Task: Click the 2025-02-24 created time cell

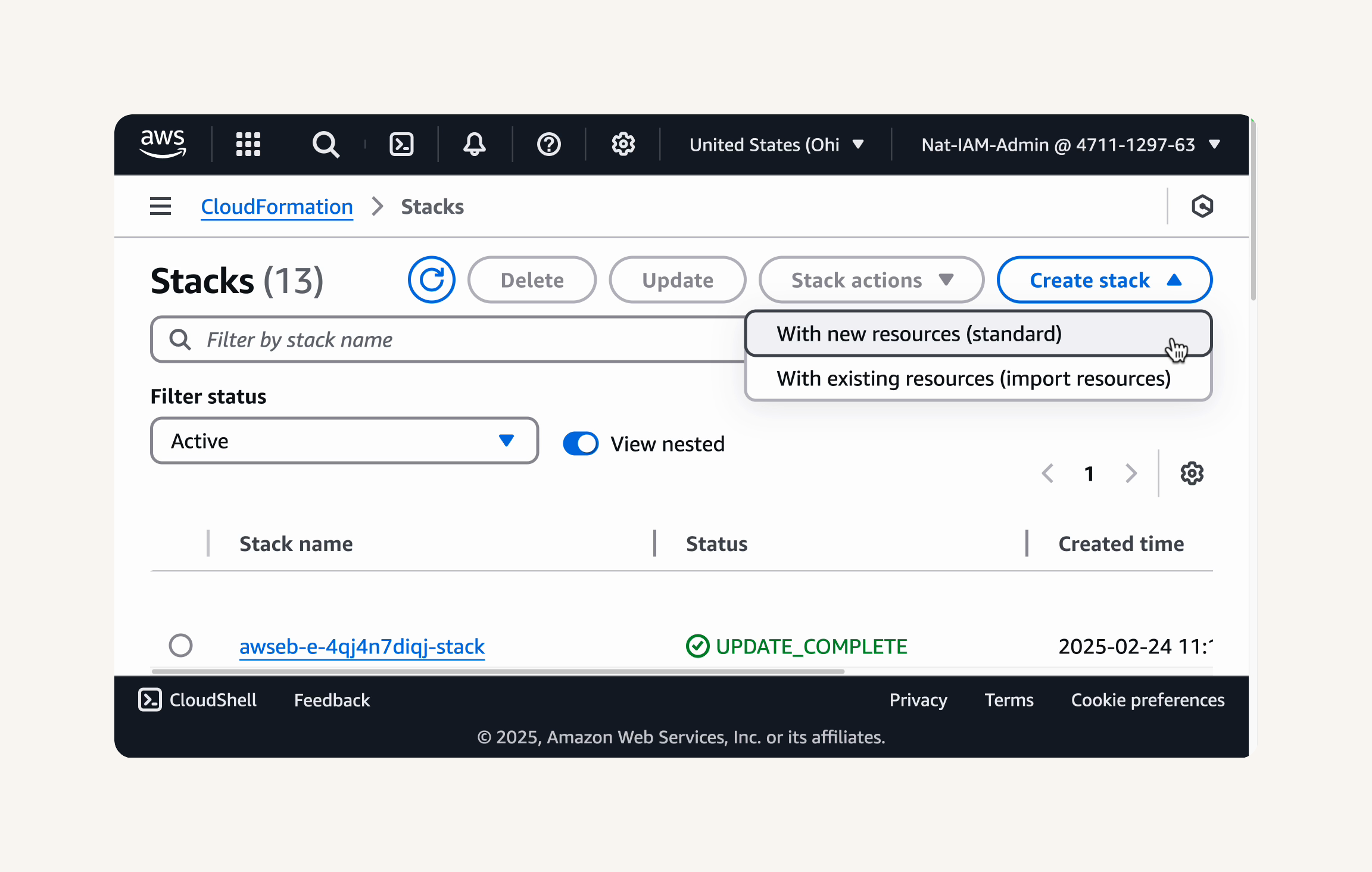Action: (x=1135, y=646)
